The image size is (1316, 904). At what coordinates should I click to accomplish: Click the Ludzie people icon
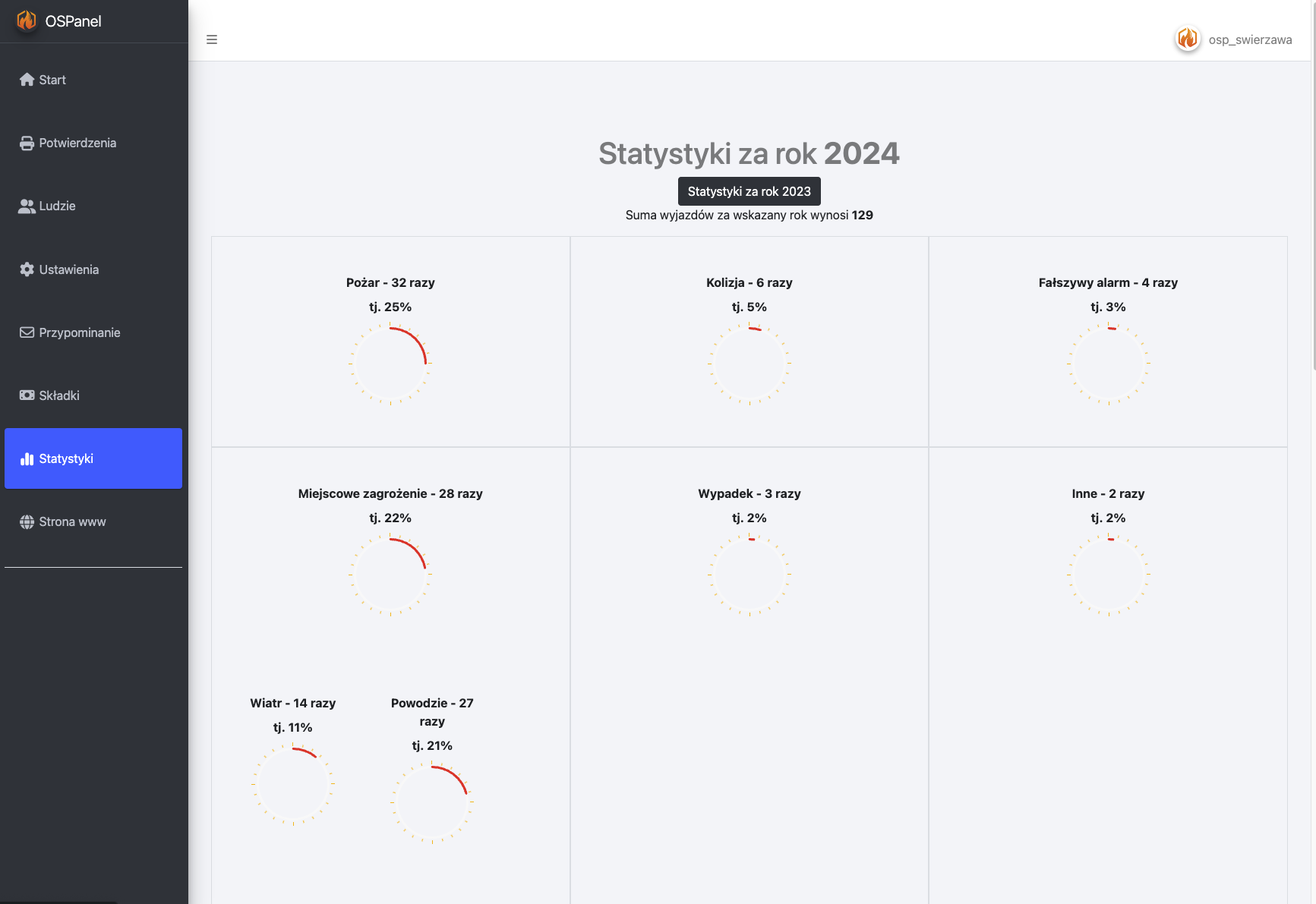coord(27,206)
